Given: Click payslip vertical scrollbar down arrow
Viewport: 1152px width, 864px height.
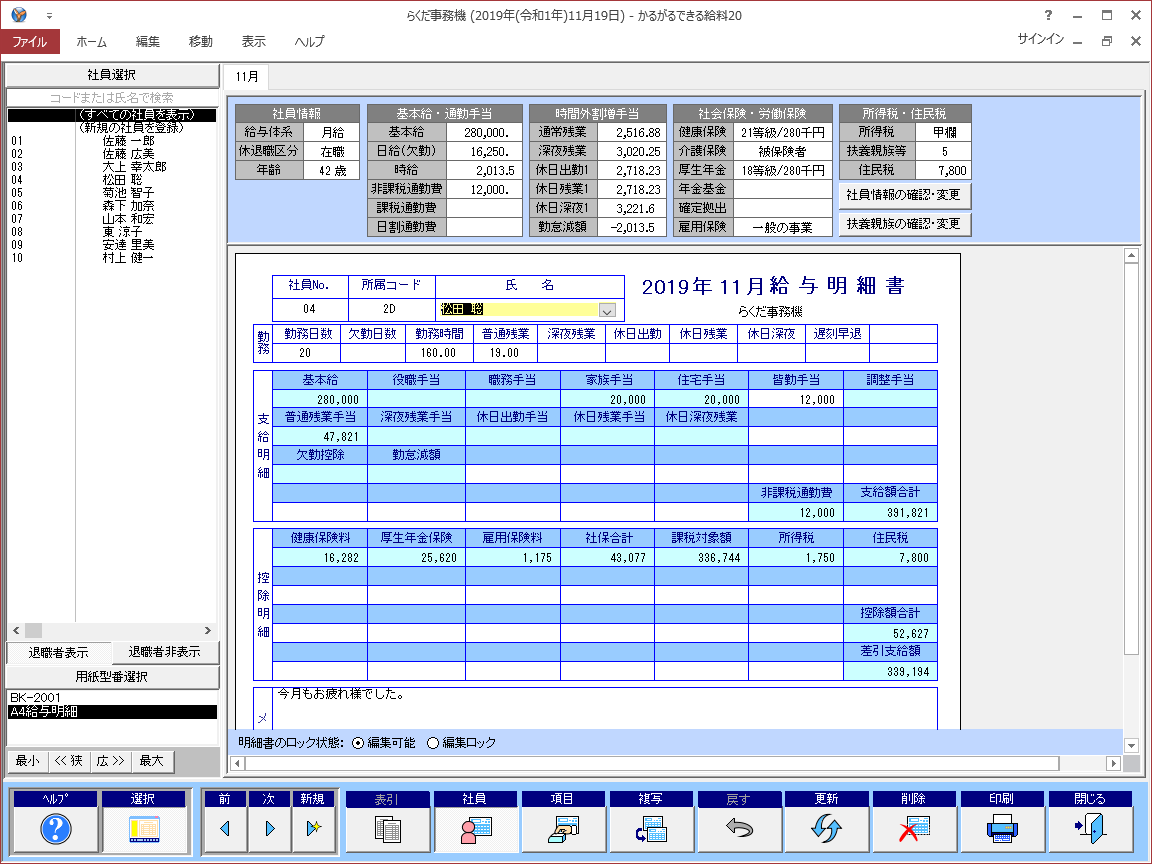Looking at the screenshot, I should [1131, 745].
